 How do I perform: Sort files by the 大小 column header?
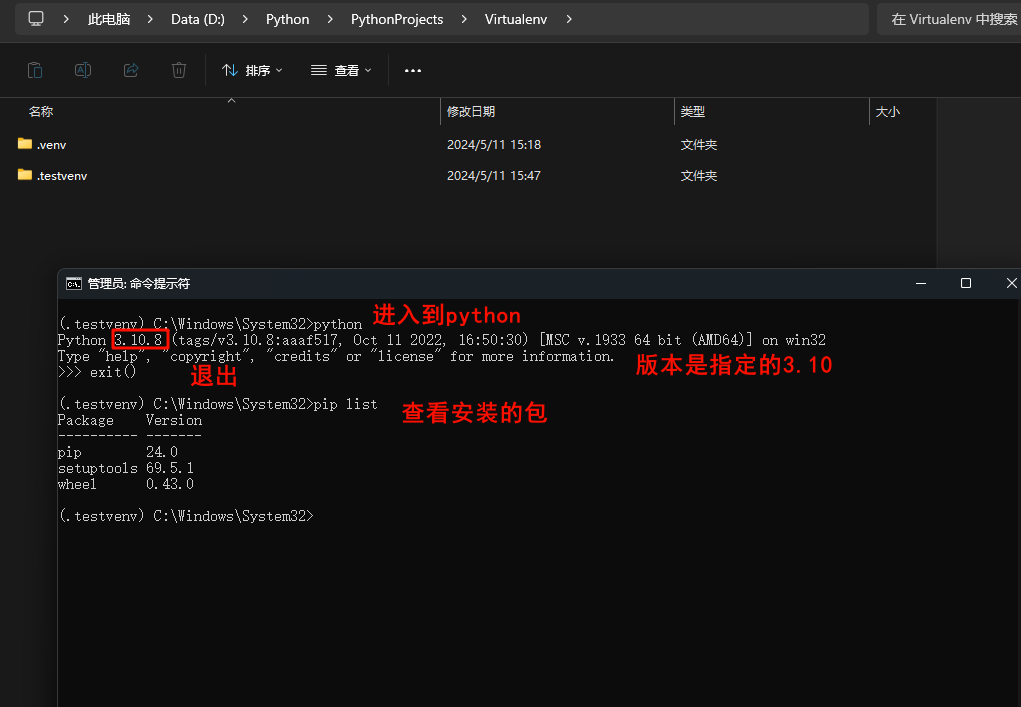pos(888,112)
